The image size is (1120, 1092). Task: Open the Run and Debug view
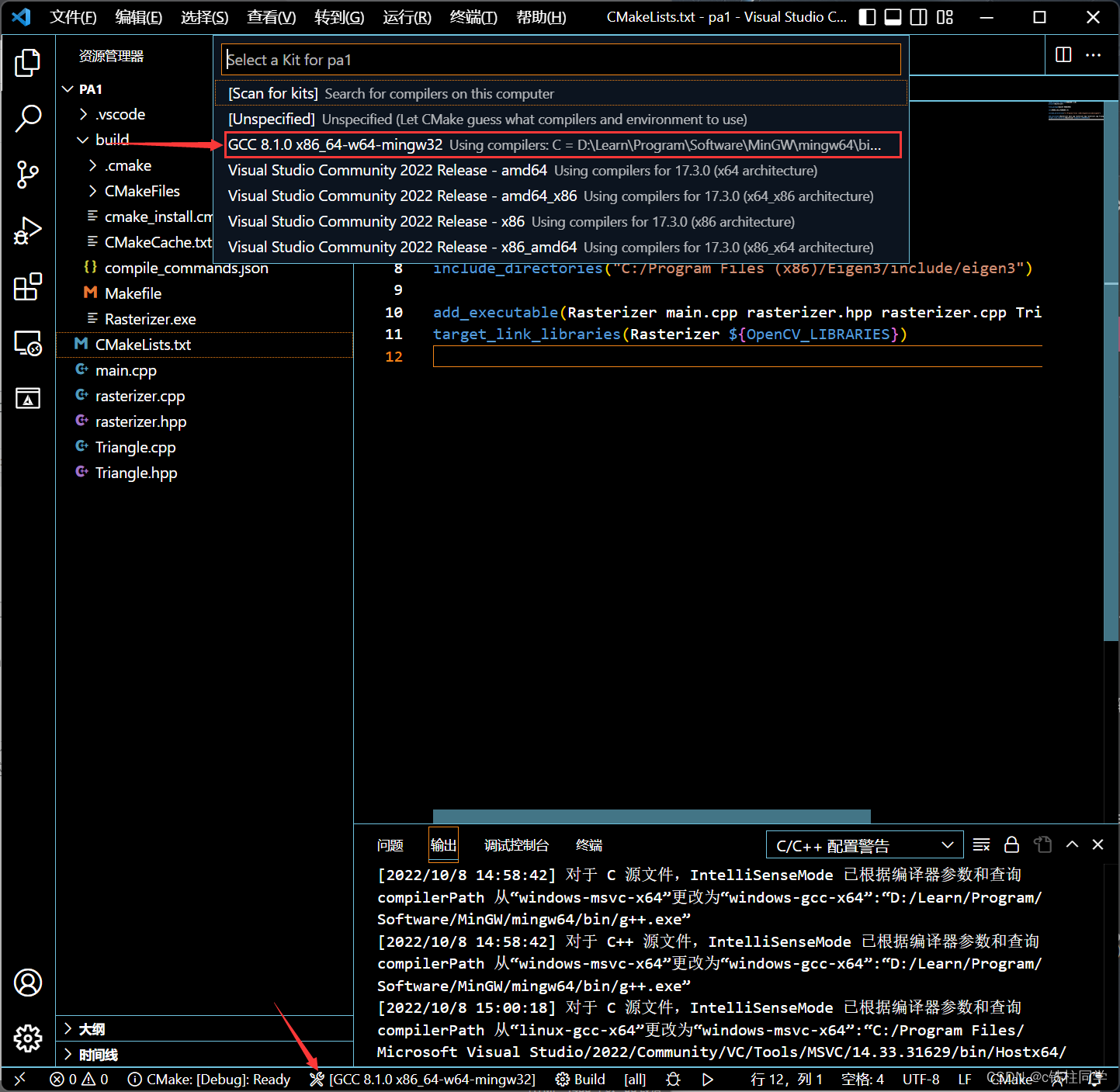(x=28, y=231)
